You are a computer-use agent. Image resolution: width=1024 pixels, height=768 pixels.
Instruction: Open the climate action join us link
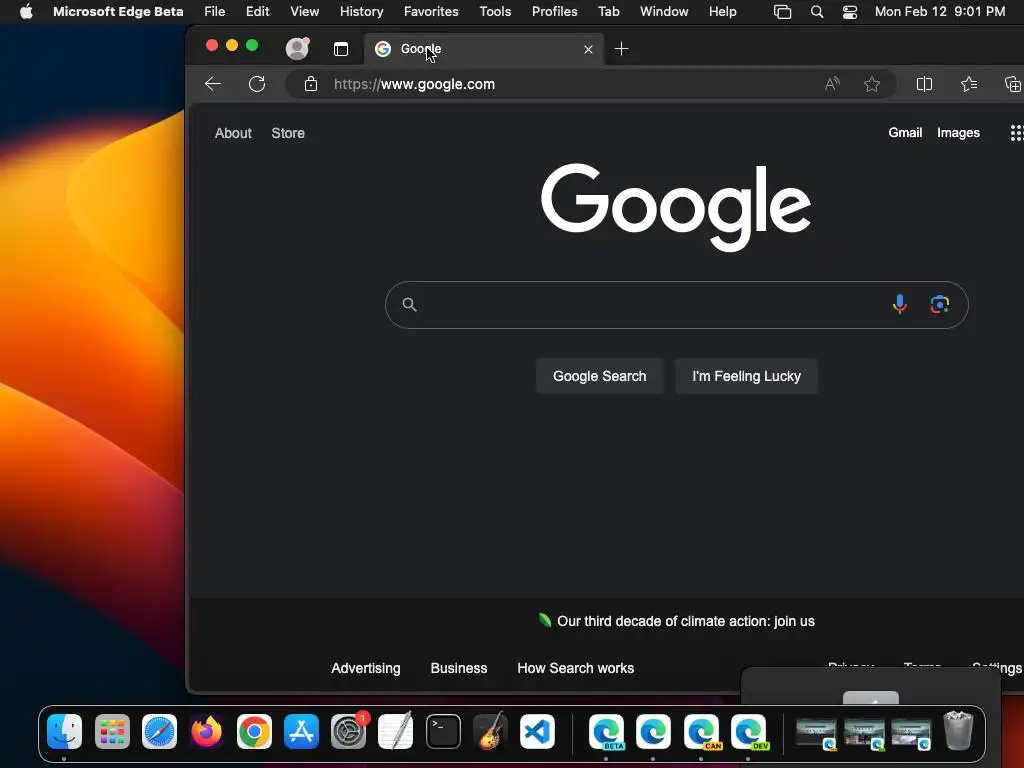(x=686, y=621)
